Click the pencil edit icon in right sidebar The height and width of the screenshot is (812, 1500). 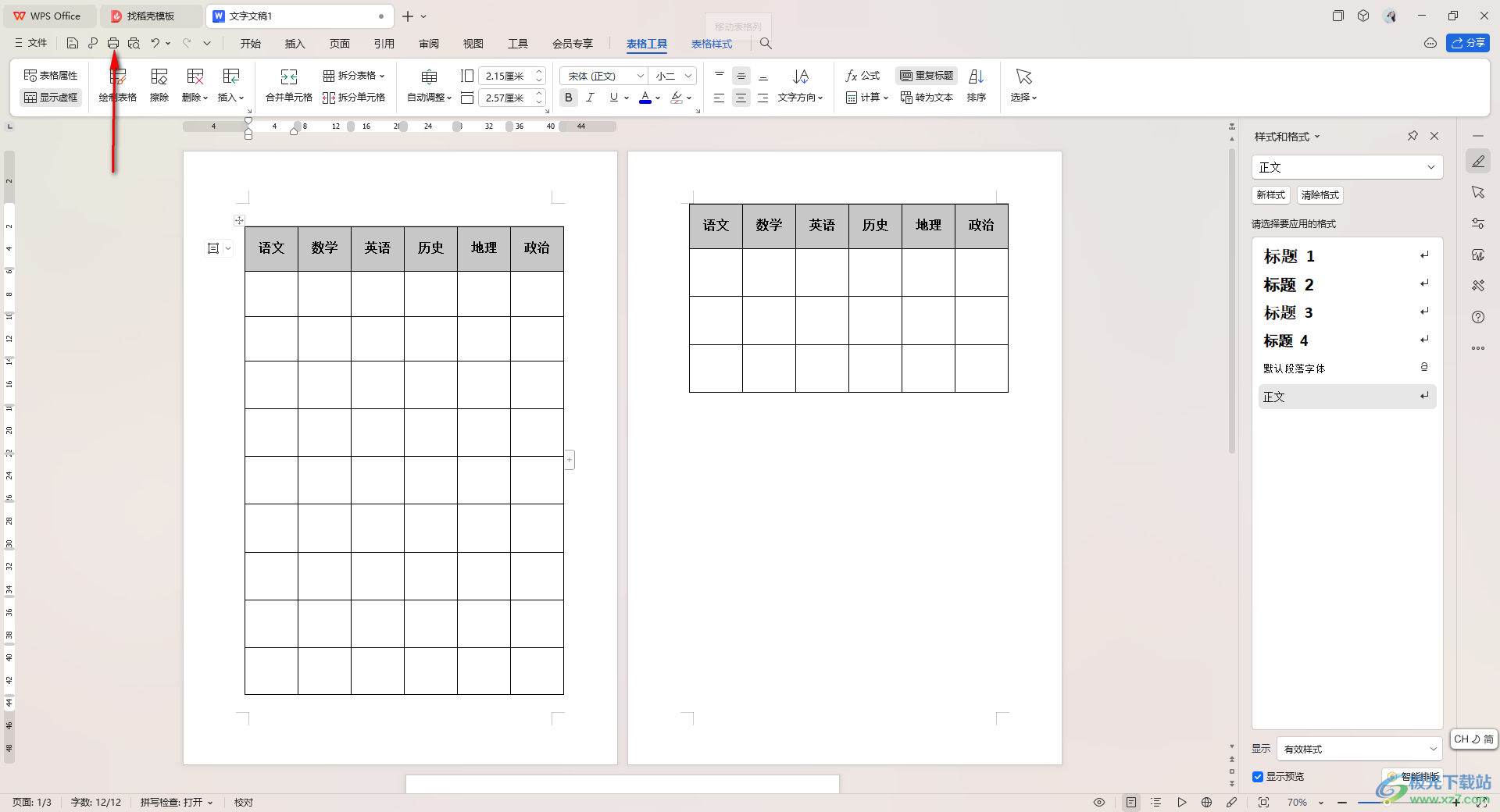click(1478, 162)
